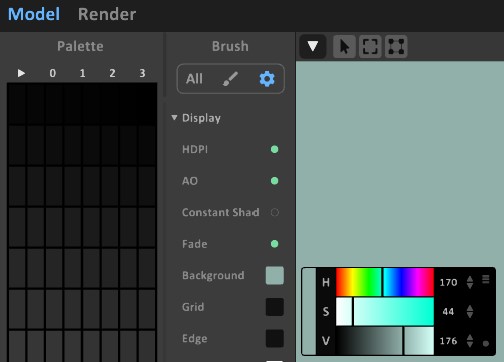Disable the AO display option

coord(274,181)
